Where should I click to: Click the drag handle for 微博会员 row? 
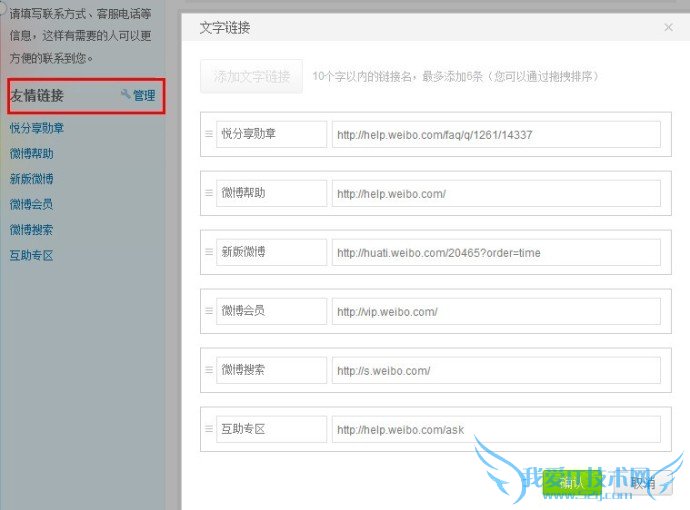(x=209, y=311)
